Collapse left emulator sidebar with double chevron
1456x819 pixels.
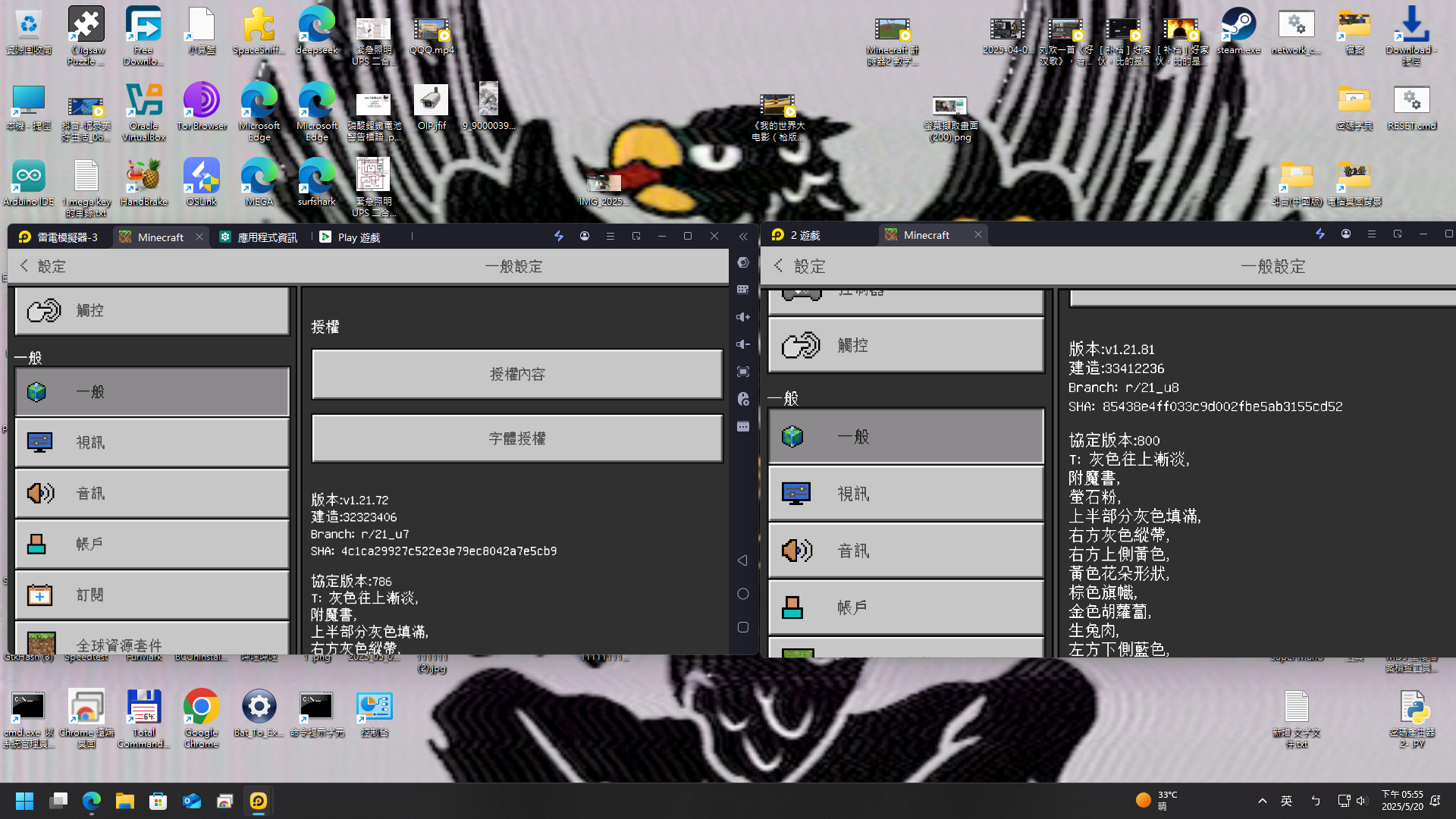pyautogui.click(x=743, y=237)
